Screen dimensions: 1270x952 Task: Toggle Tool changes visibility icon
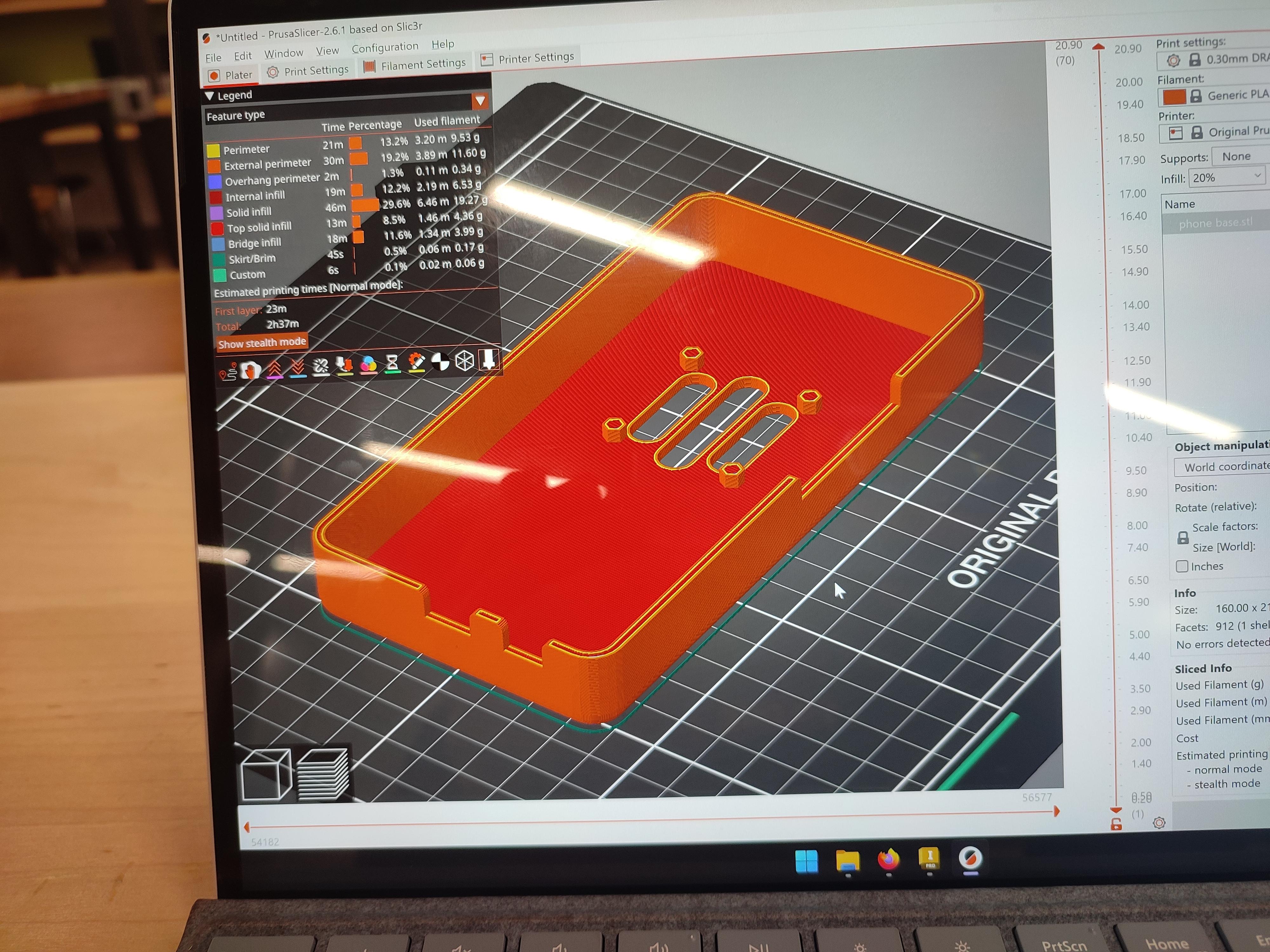click(x=344, y=365)
